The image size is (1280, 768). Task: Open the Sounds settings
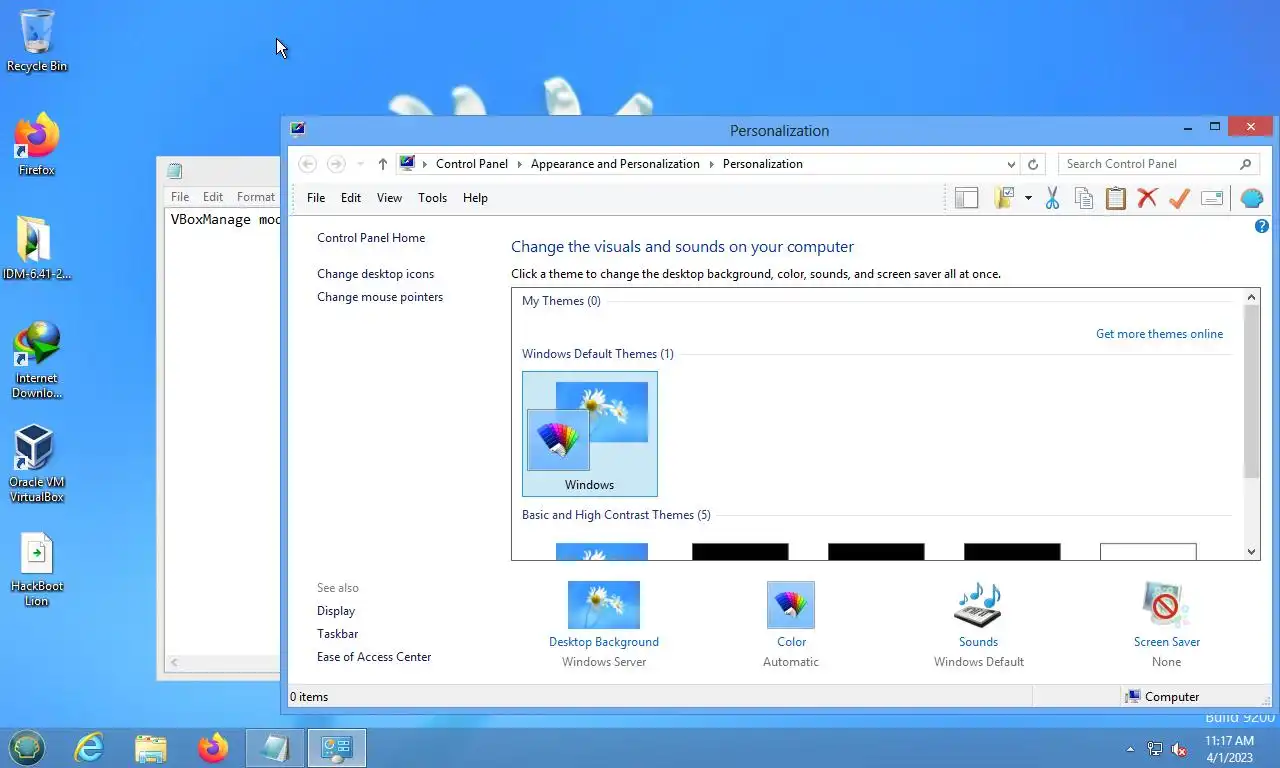(x=978, y=624)
